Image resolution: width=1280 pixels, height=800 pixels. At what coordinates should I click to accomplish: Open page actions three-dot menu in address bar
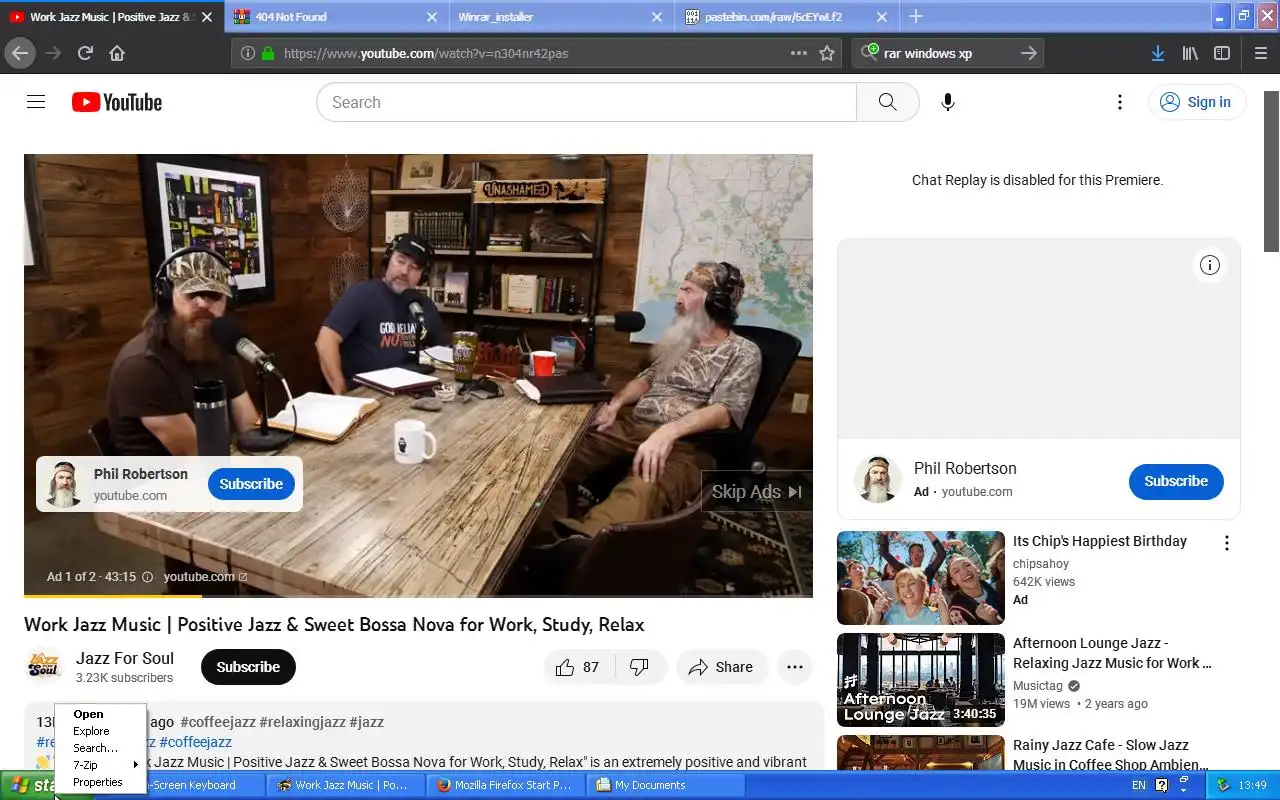click(799, 53)
